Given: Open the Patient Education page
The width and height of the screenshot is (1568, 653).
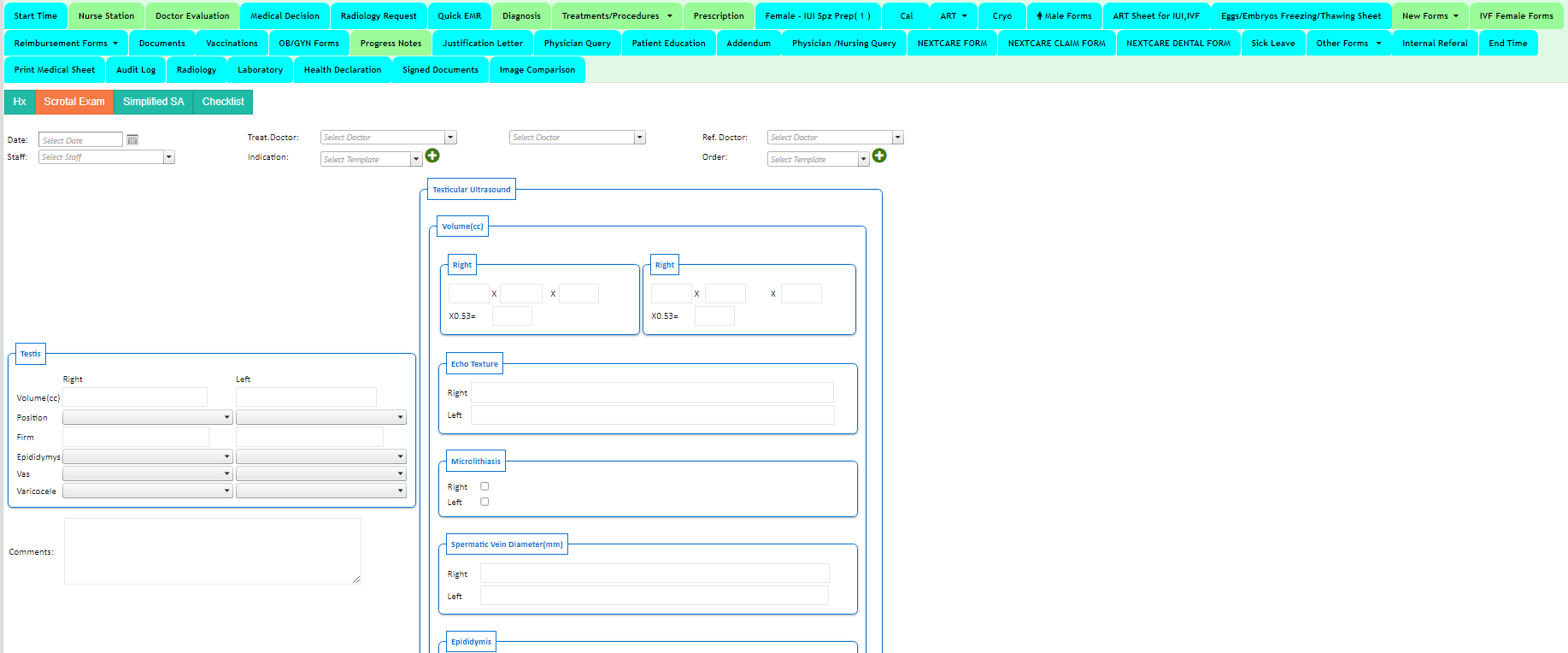Looking at the screenshot, I should [668, 44].
